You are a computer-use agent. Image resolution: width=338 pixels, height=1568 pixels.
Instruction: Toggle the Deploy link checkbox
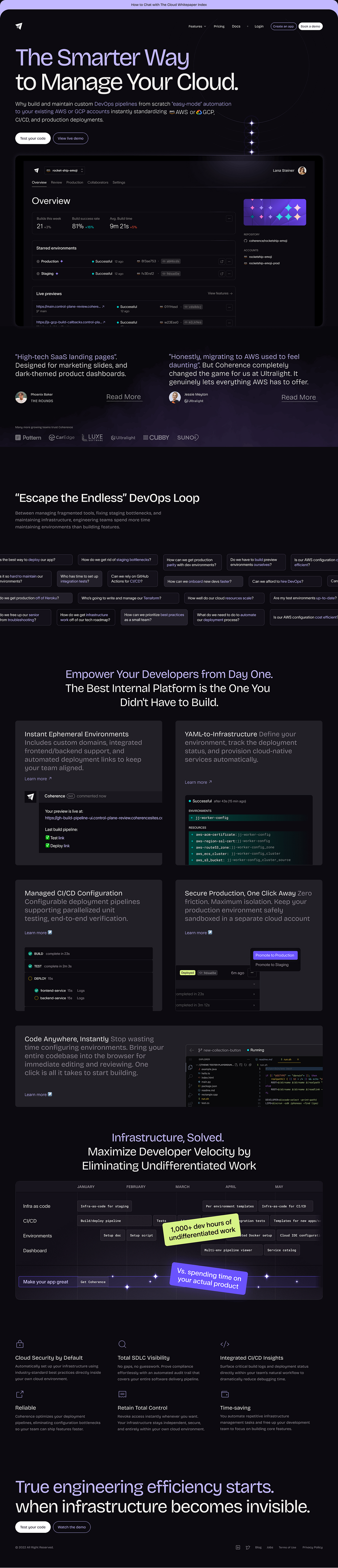[48, 845]
